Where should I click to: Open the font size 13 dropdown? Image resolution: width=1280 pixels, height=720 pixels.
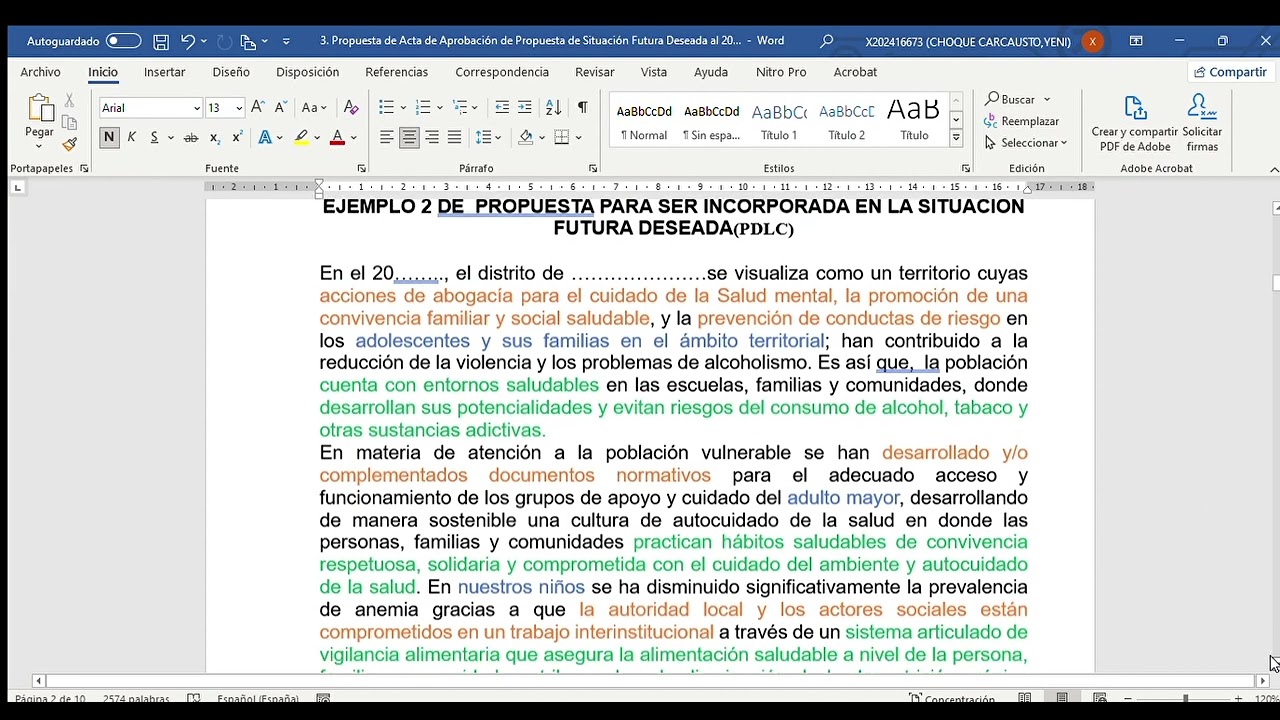click(x=239, y=108)
